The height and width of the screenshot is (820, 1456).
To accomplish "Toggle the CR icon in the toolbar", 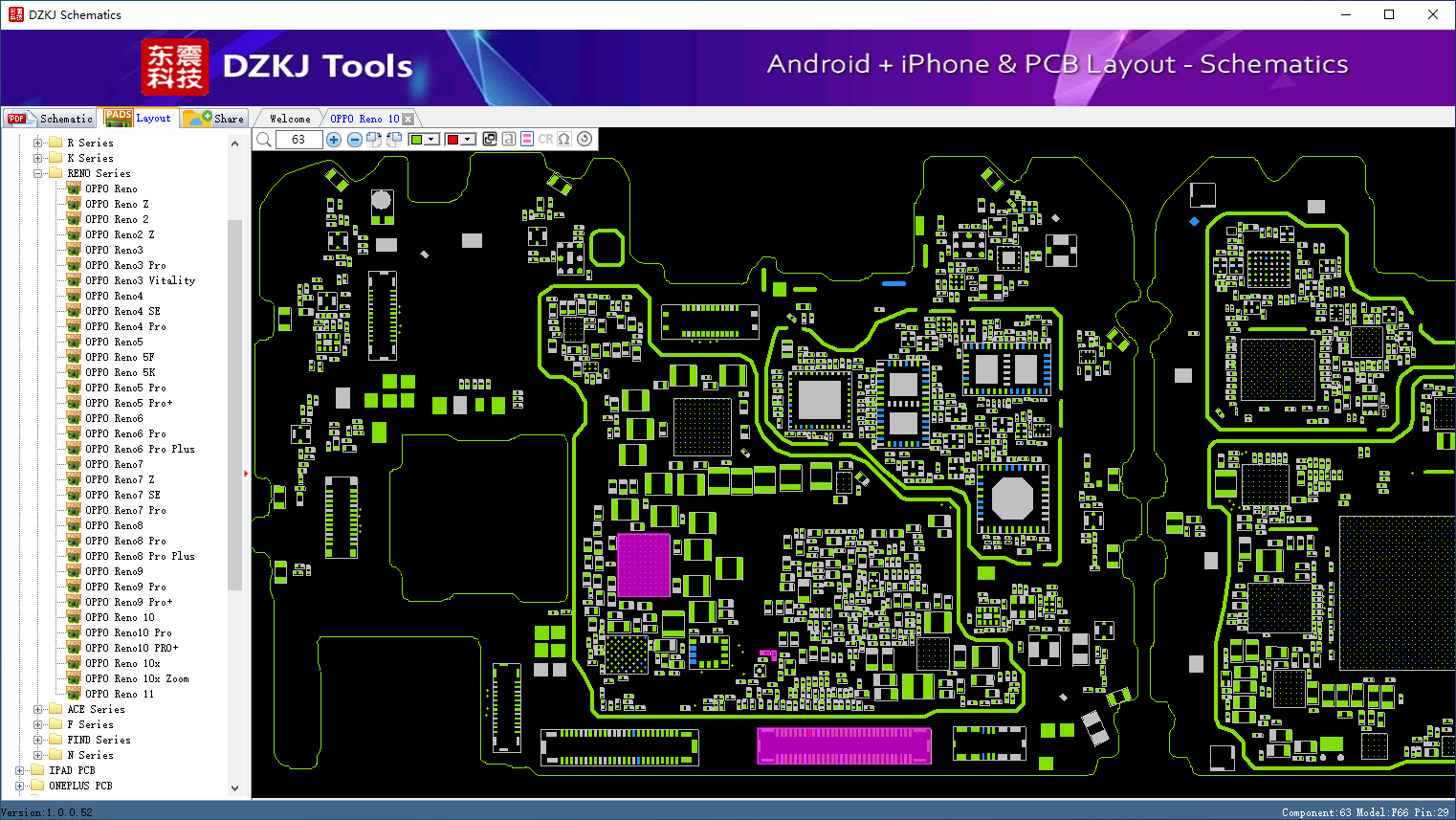I will [x=545, y=139].
